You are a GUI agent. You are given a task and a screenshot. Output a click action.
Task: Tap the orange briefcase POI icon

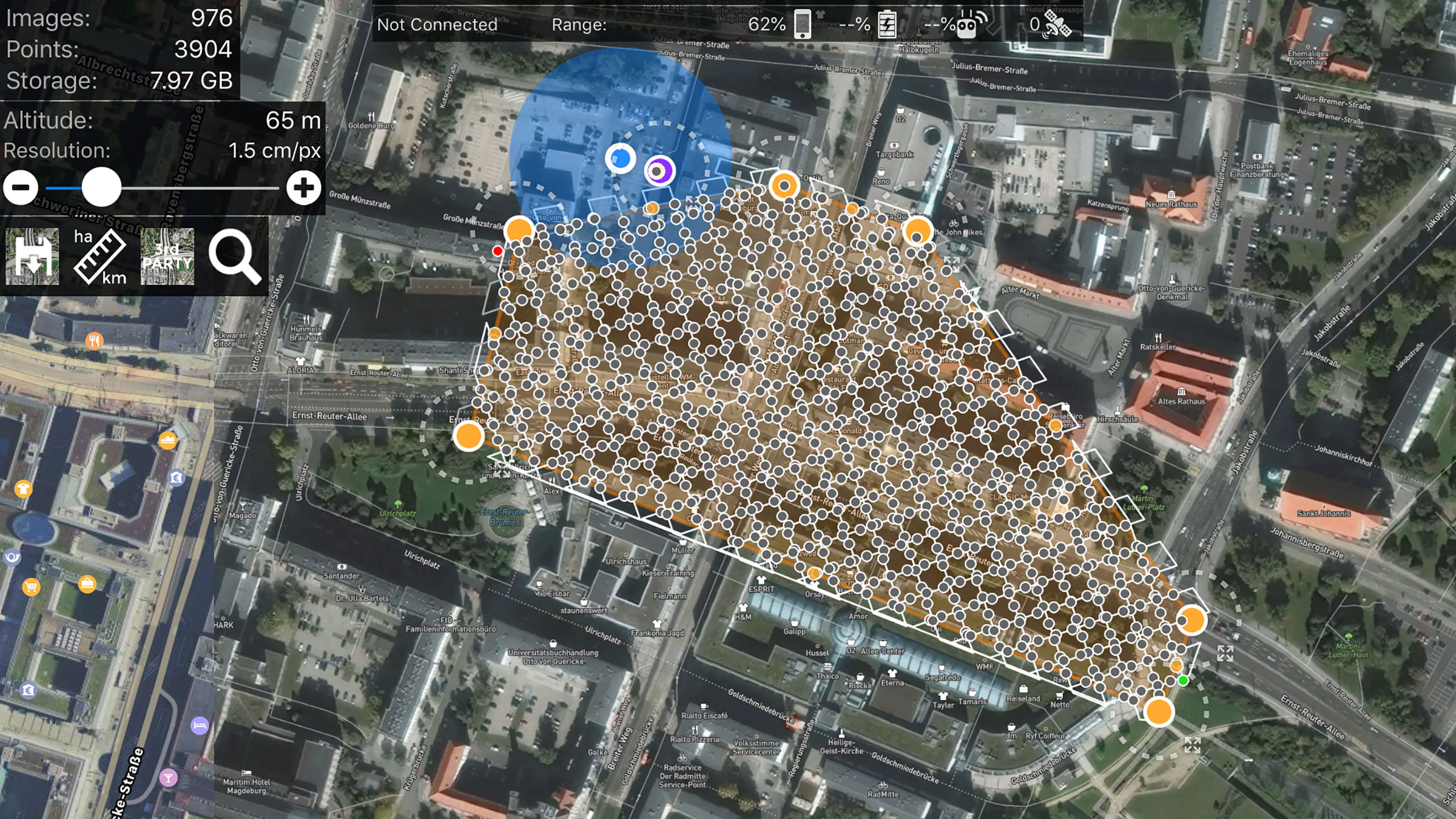click(x=87, y=584)
